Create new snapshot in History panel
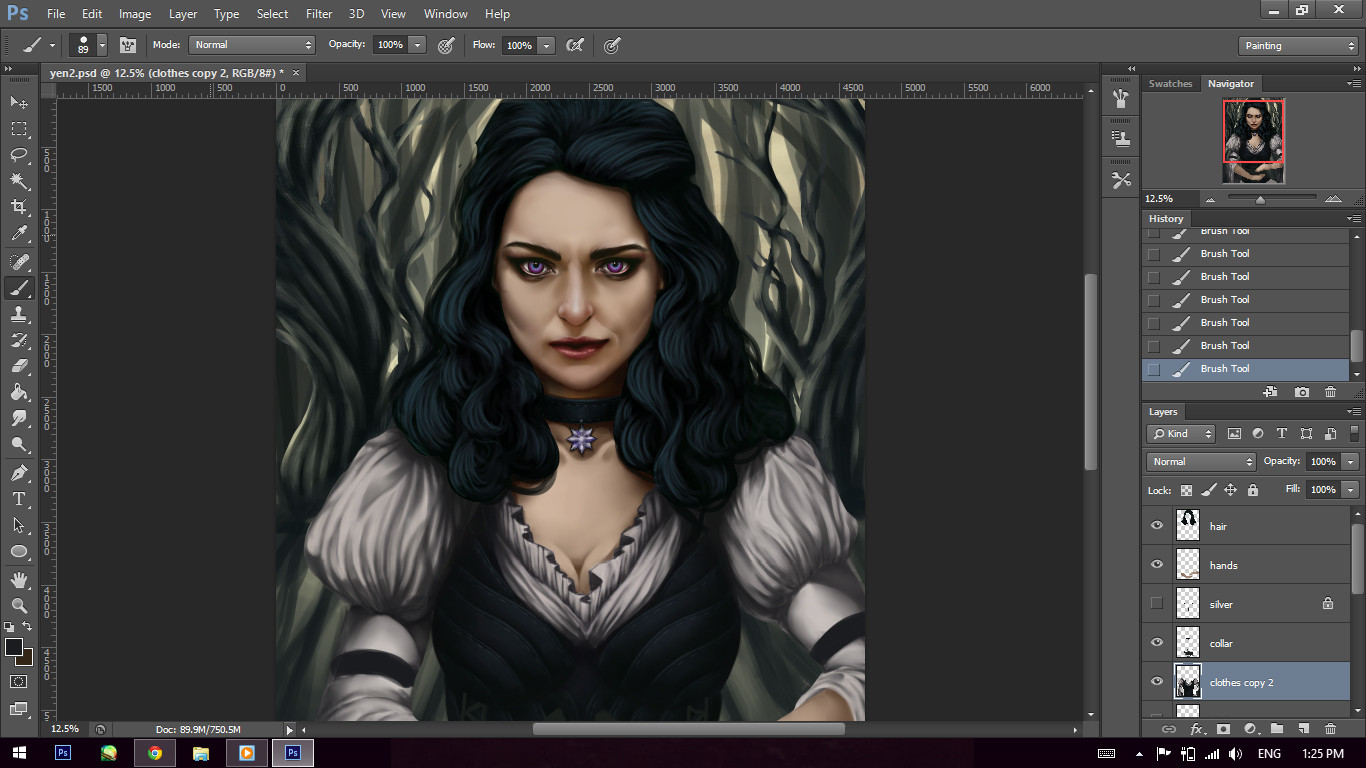The width and height of the screenshot is (1366, 768). click(1301, 392)
